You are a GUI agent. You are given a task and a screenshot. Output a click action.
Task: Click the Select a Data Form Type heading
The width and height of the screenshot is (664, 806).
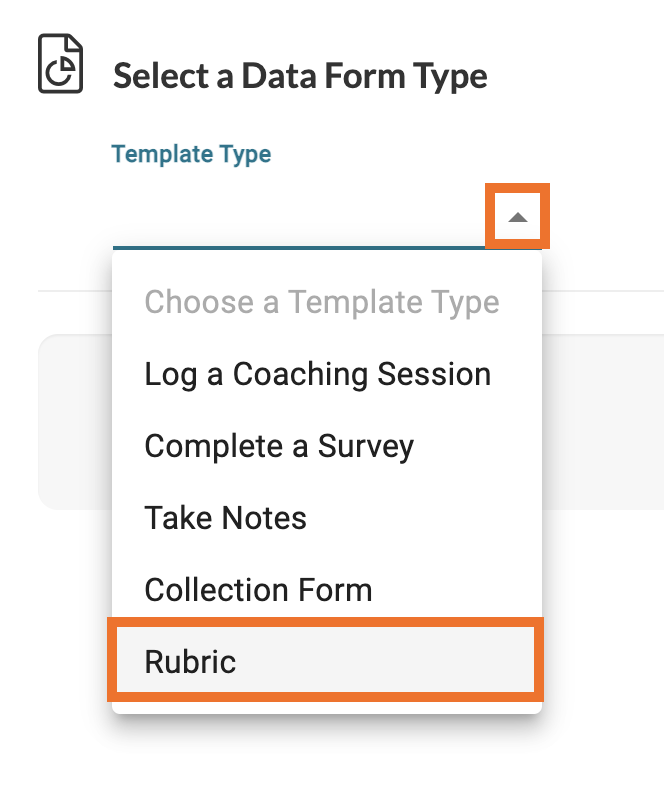(300, 76)
